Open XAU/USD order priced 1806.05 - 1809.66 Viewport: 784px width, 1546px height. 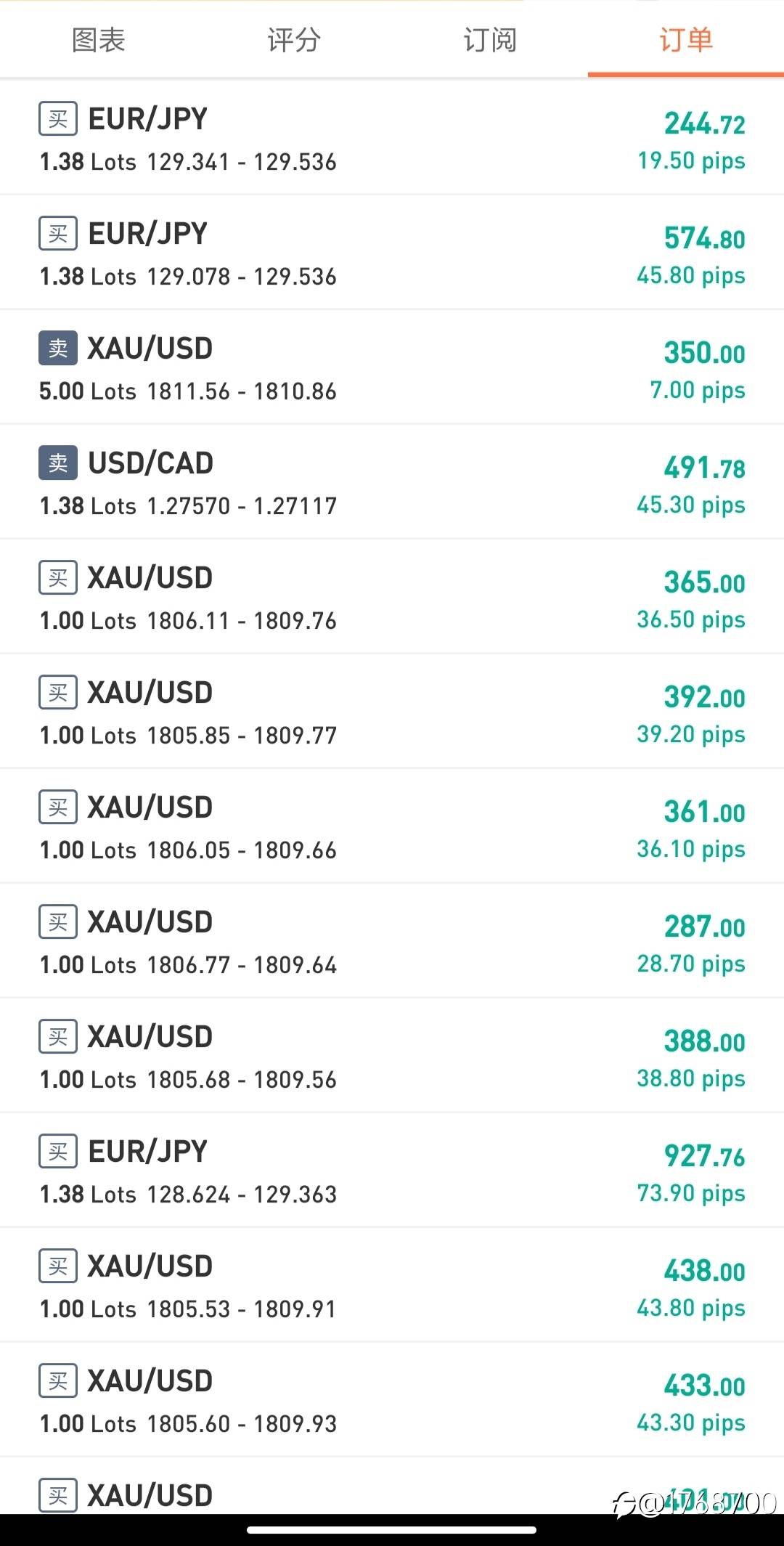[x=392, y=826]
